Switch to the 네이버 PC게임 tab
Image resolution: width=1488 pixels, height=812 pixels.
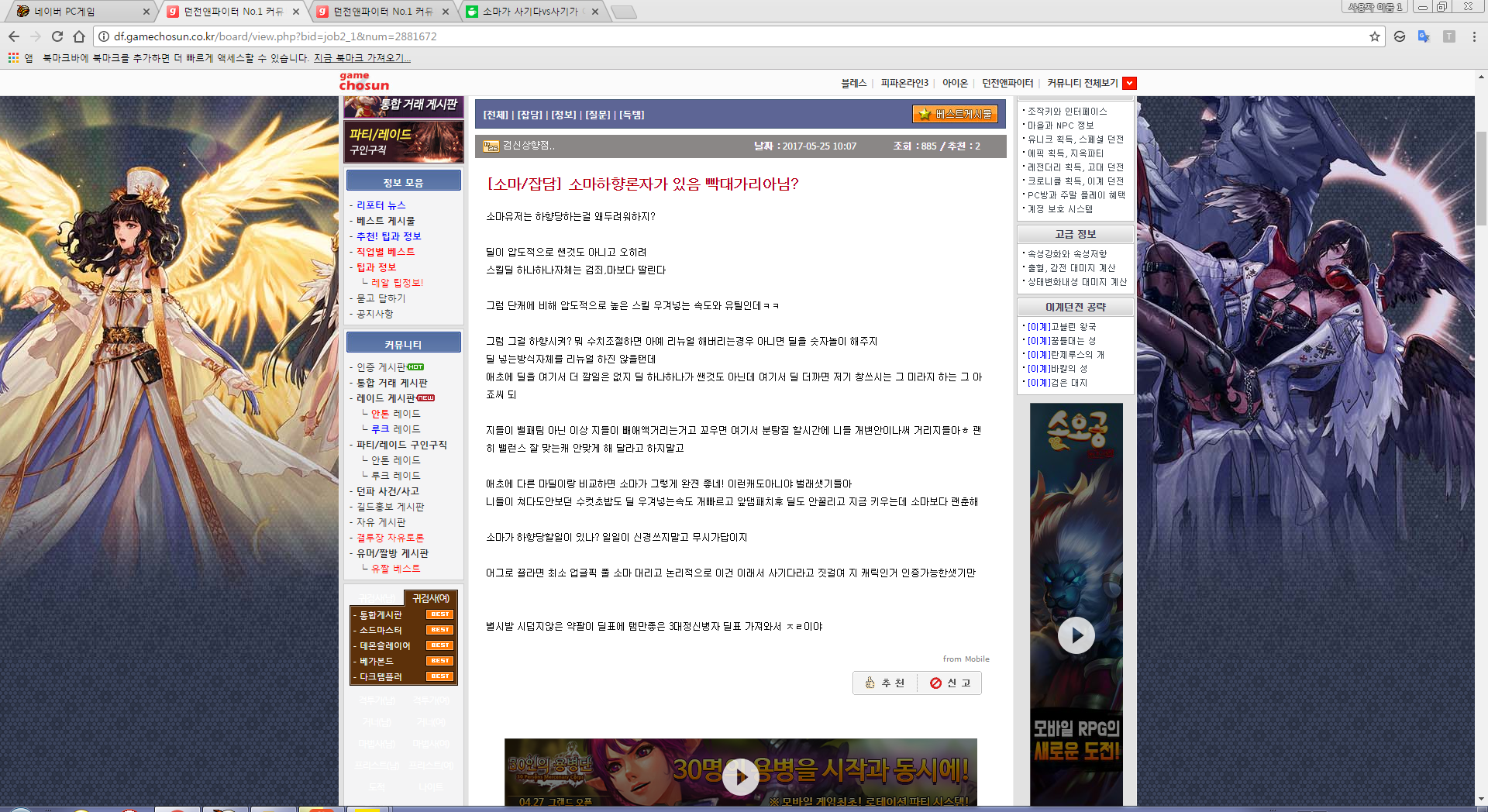pyautogui.click(x=77, y=12)
